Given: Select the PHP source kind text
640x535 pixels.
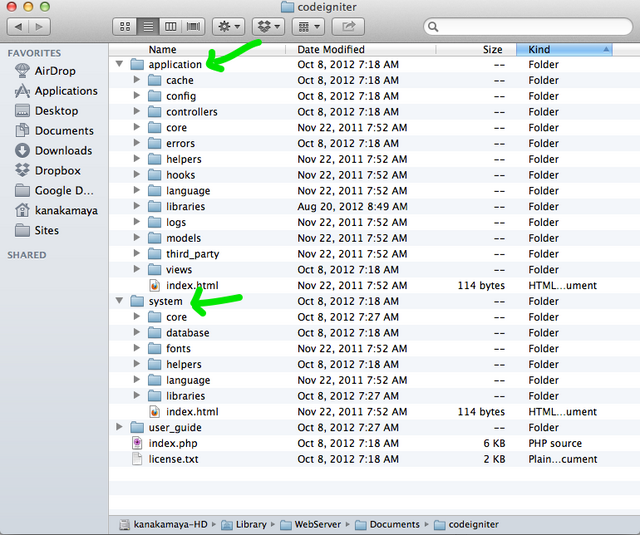Looking at the screenshot, I should coord(555,443).
